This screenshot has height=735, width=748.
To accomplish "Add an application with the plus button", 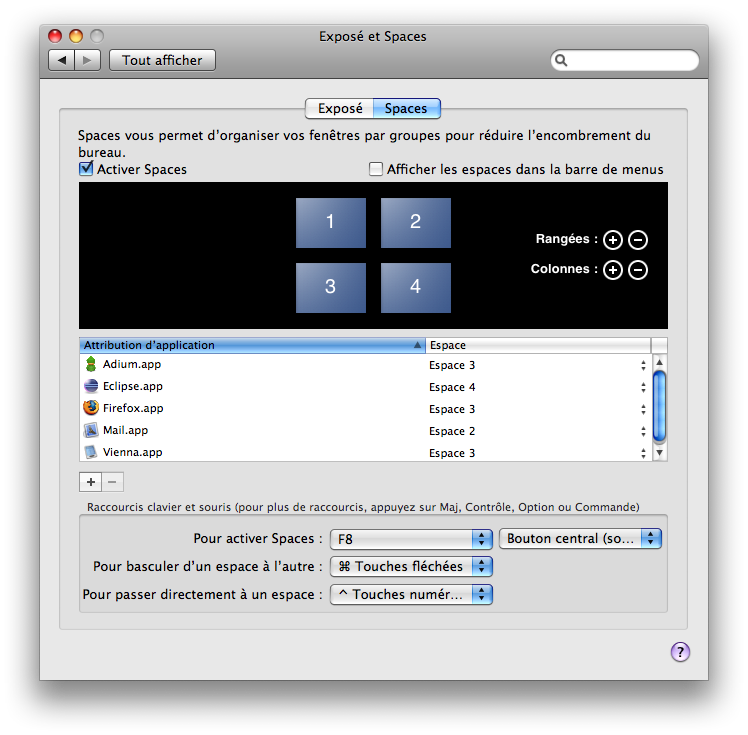I will point(91,482).
